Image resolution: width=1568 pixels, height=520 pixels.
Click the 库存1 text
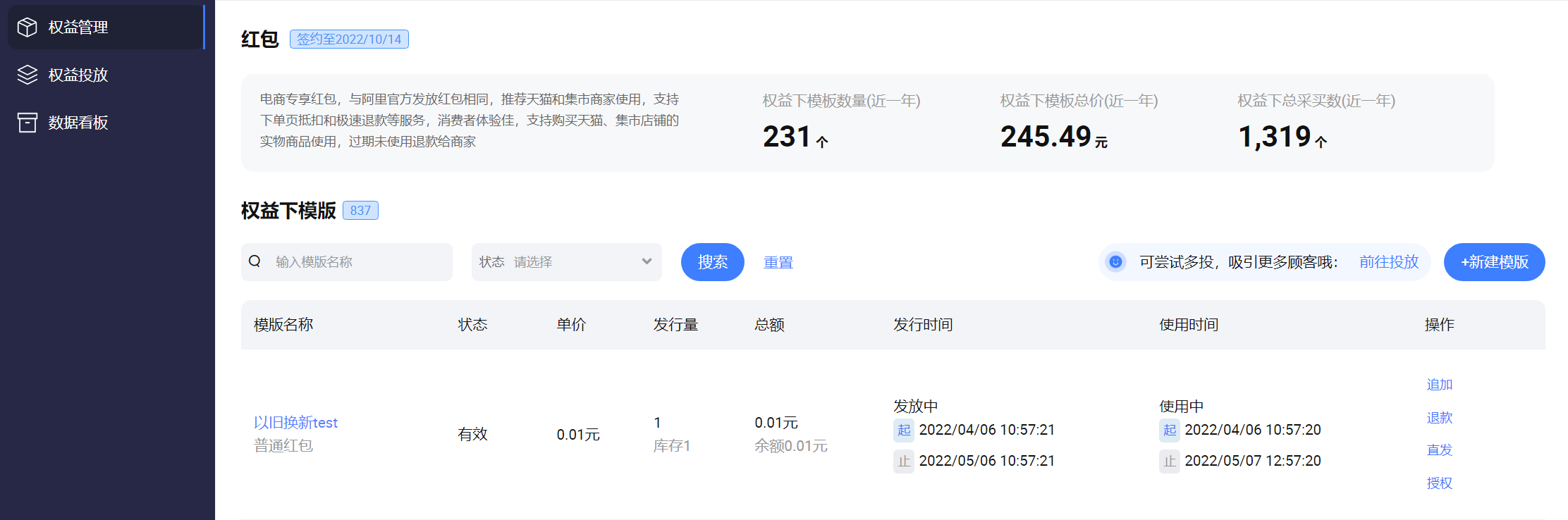pyautogui.click(x=672, y=446)
